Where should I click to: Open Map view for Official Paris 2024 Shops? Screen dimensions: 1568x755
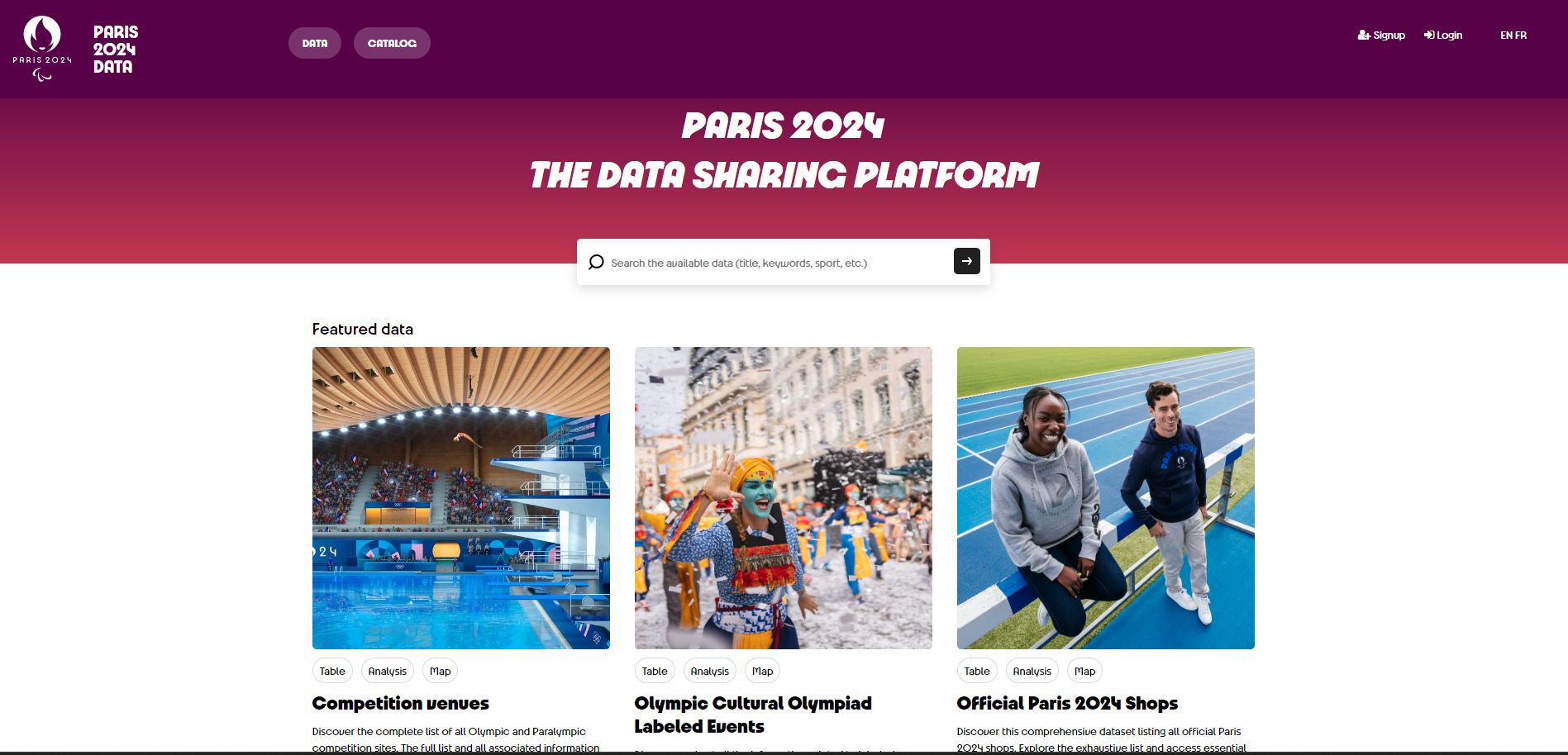click(x=1085, y=671)
